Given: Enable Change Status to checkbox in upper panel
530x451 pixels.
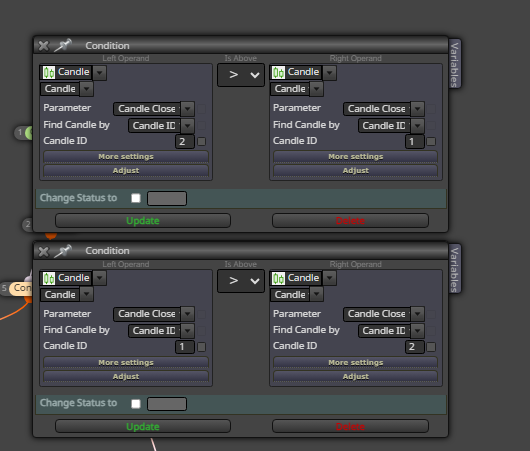Looking at the screenshot, I should 136,198.
